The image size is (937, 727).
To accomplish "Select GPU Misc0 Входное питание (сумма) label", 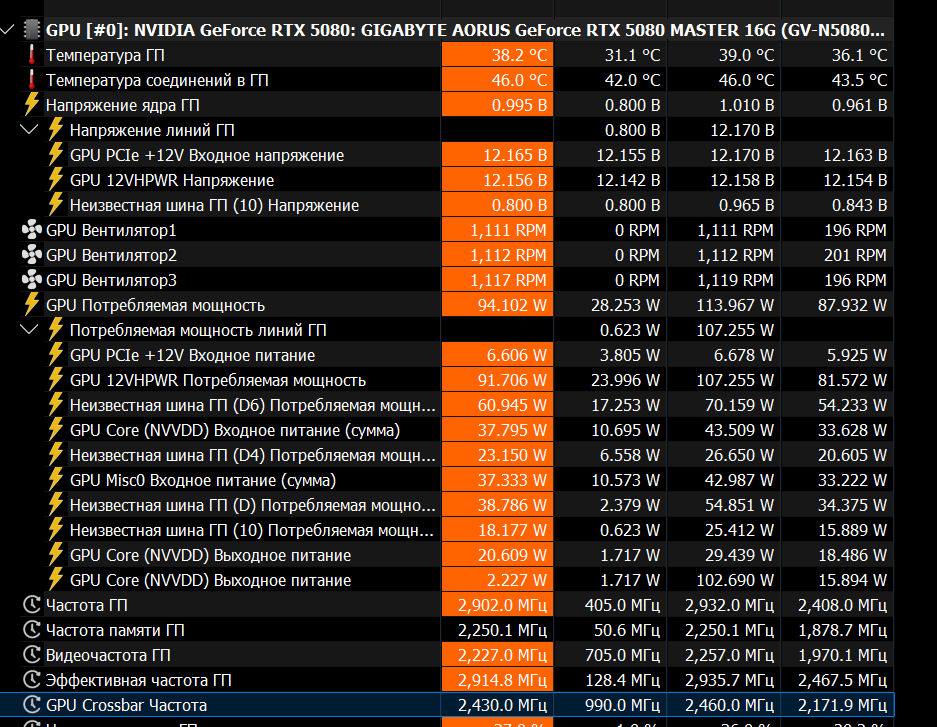I will [203, 480].
